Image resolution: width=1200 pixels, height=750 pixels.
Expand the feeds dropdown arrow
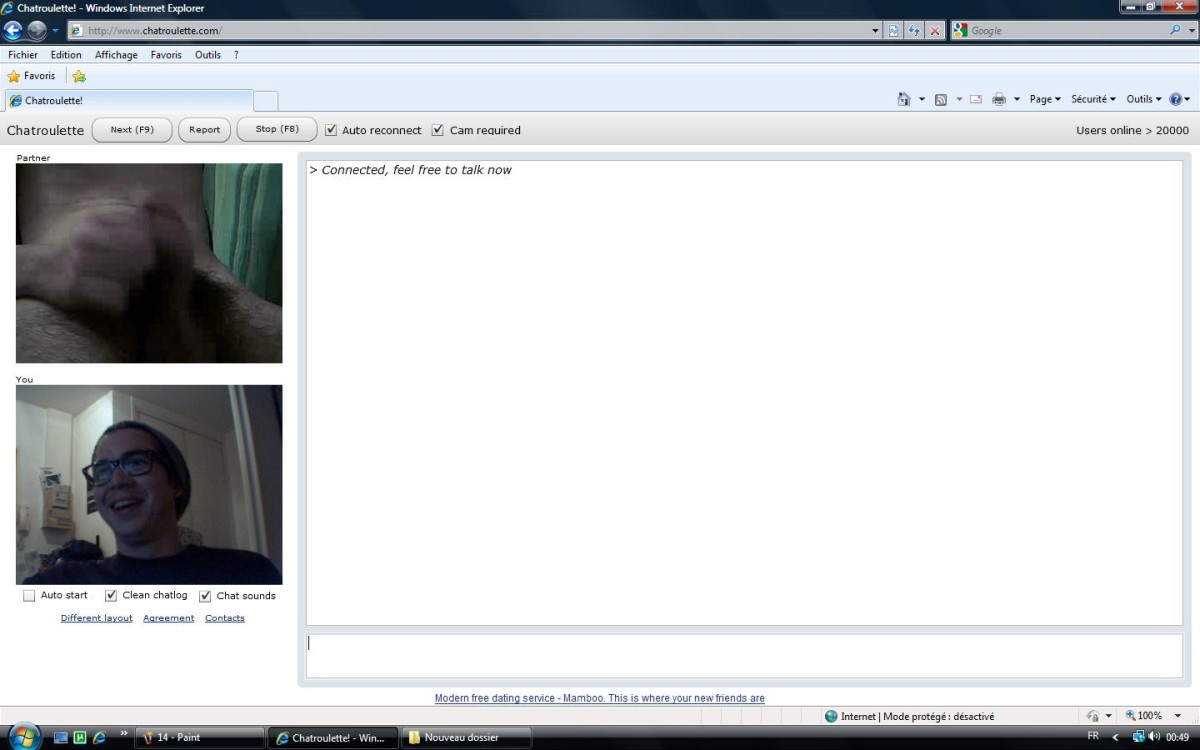click(x=959, y=99)
